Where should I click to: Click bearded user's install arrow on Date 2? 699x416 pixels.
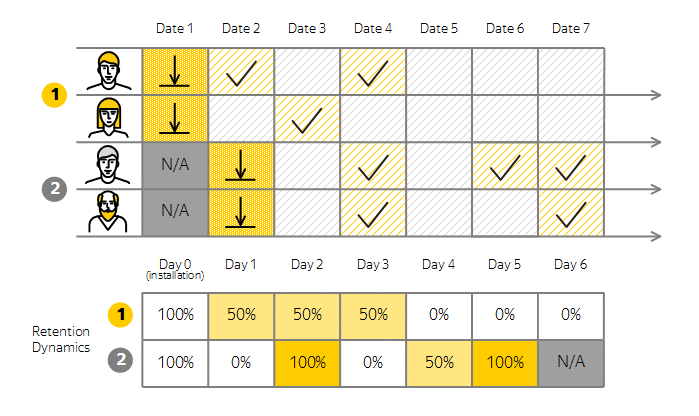(241, 212)
